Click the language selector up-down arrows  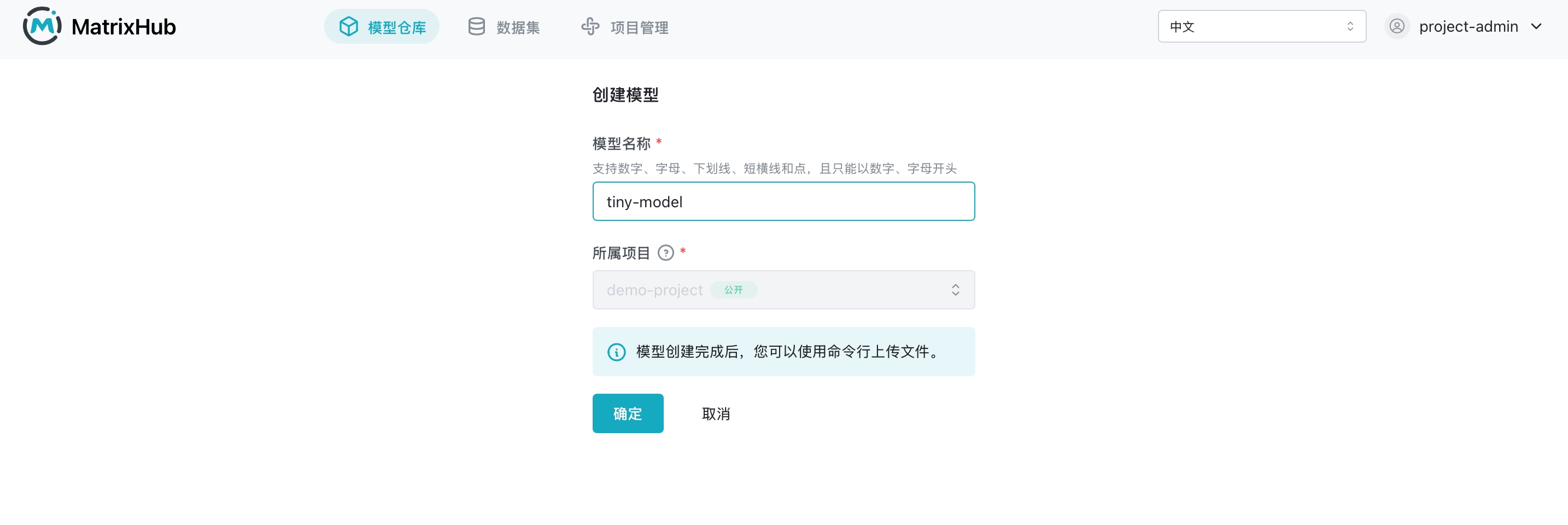[x=1350, y=26]
